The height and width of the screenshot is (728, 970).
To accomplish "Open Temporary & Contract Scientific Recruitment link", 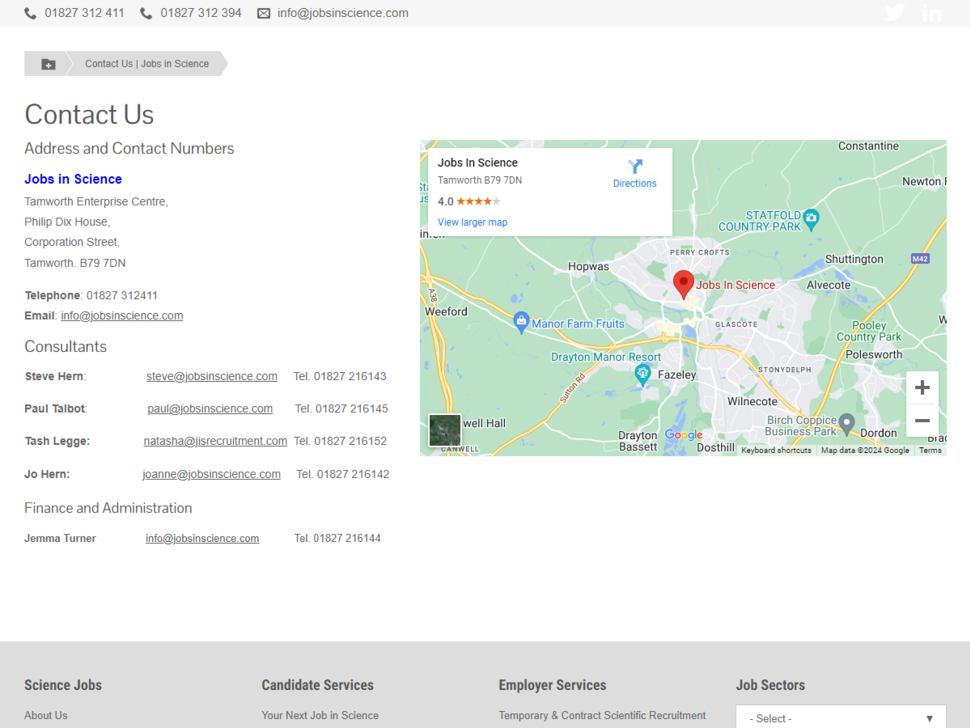I will point(602,715).
